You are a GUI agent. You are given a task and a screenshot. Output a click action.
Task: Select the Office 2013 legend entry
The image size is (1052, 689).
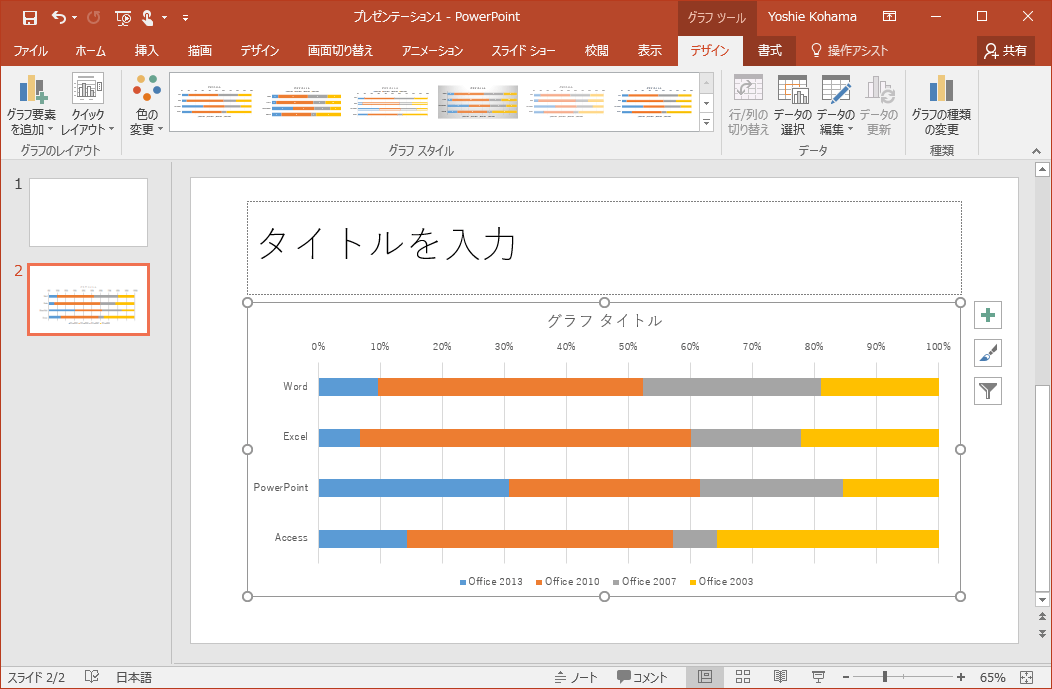(x=490, y=582)
